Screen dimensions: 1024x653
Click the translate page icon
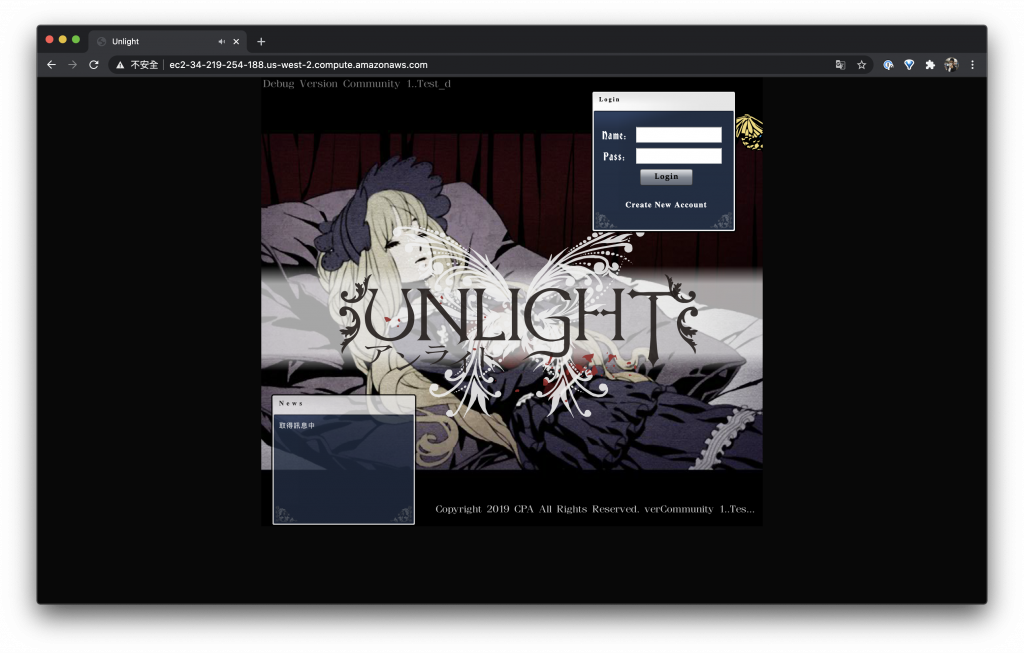[x=840, y=65]
